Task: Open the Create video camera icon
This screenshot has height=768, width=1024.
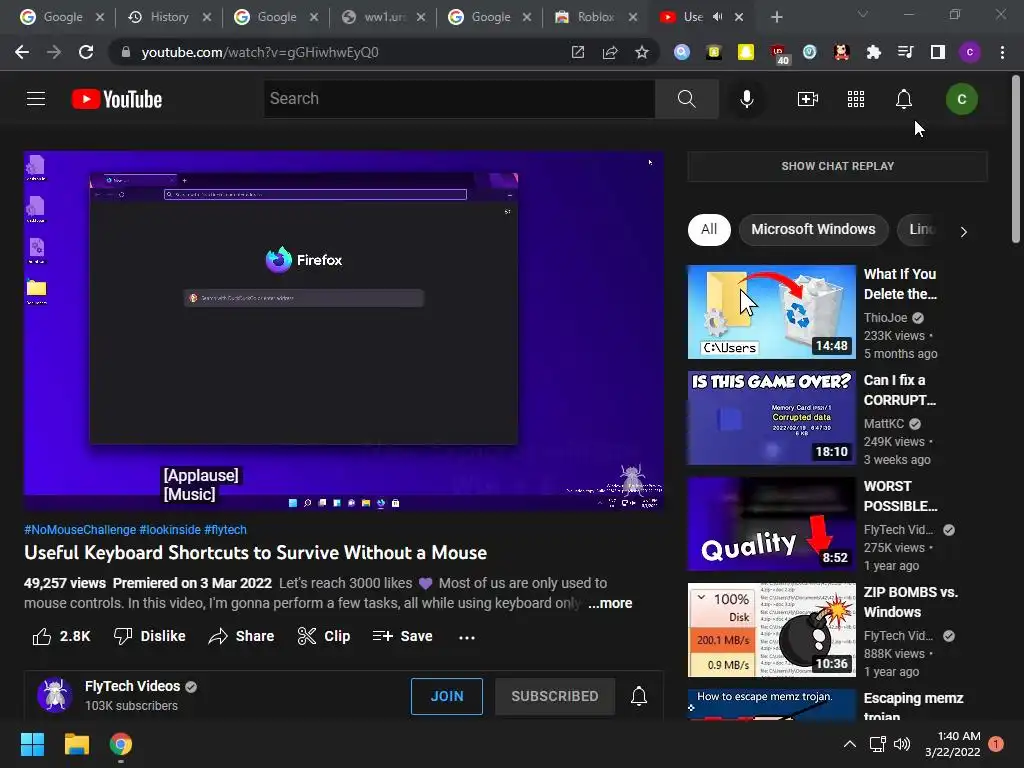Action: pyautogui.click(x=808, y=99)
